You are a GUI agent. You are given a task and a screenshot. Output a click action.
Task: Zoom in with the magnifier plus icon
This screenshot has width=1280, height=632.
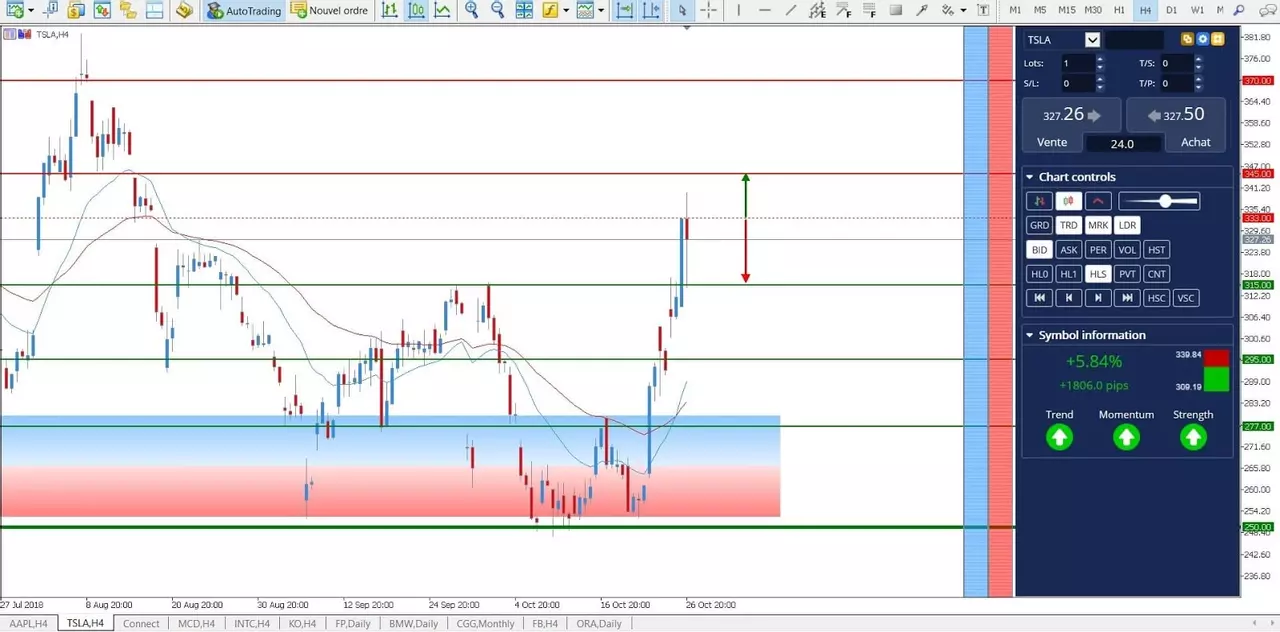pyautogui.click(x=472, y=11)
